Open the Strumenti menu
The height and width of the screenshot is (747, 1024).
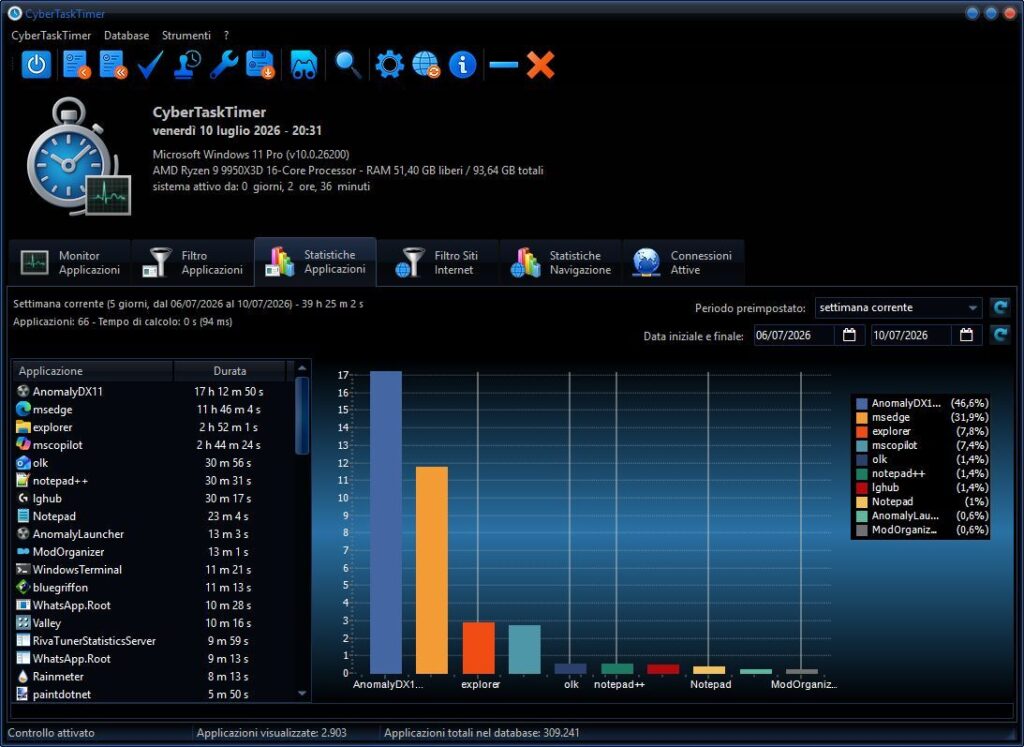(186, 35)
